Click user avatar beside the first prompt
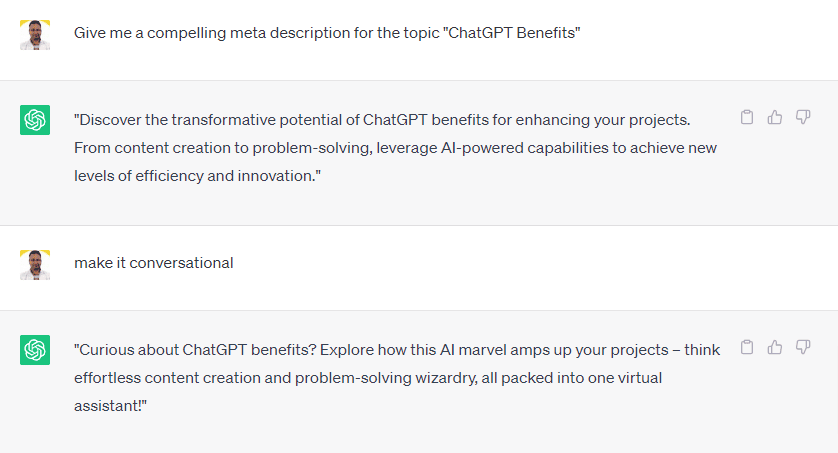838x453 pixels. (x=35, y=35)
